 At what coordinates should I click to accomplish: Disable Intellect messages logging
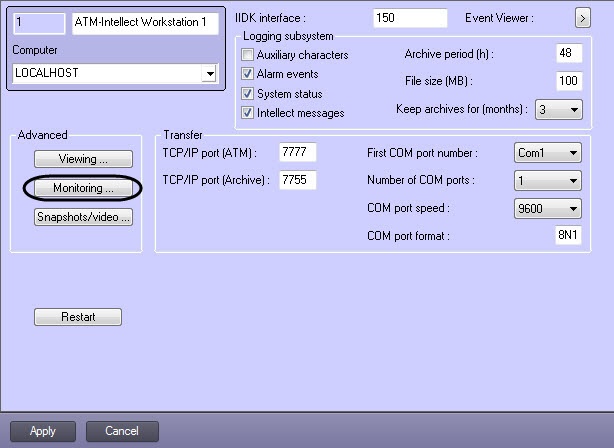pos(247,113)
